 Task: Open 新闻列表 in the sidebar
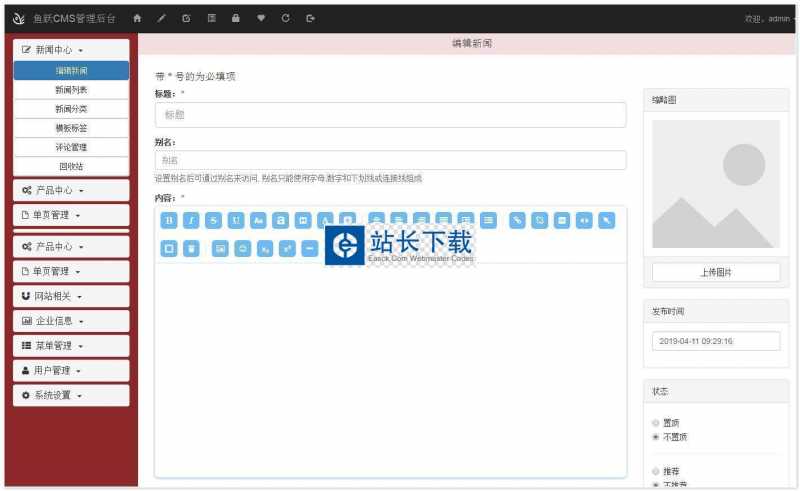[x=71, y=90]
